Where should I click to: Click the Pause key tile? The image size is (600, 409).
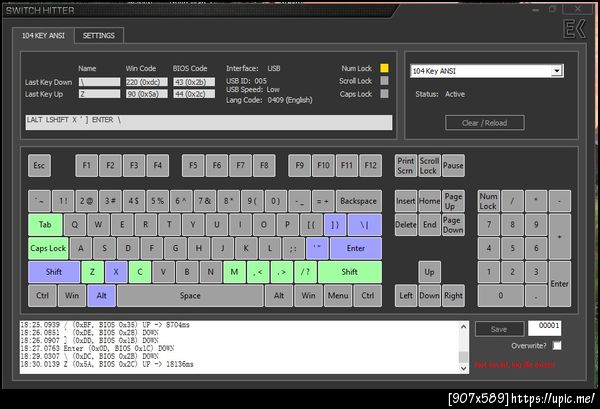coord(453,165)
